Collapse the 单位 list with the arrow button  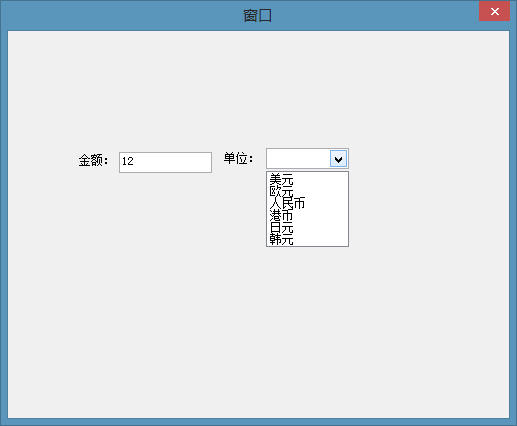coord(338,159)
